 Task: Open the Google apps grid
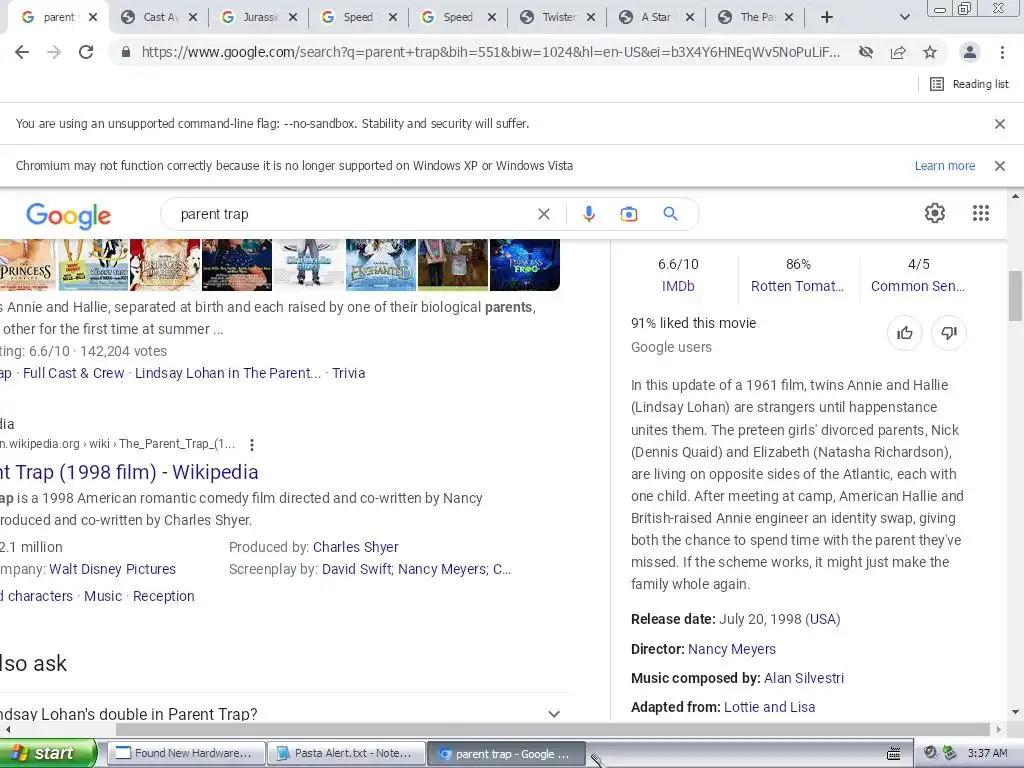[x=980, y=213]
